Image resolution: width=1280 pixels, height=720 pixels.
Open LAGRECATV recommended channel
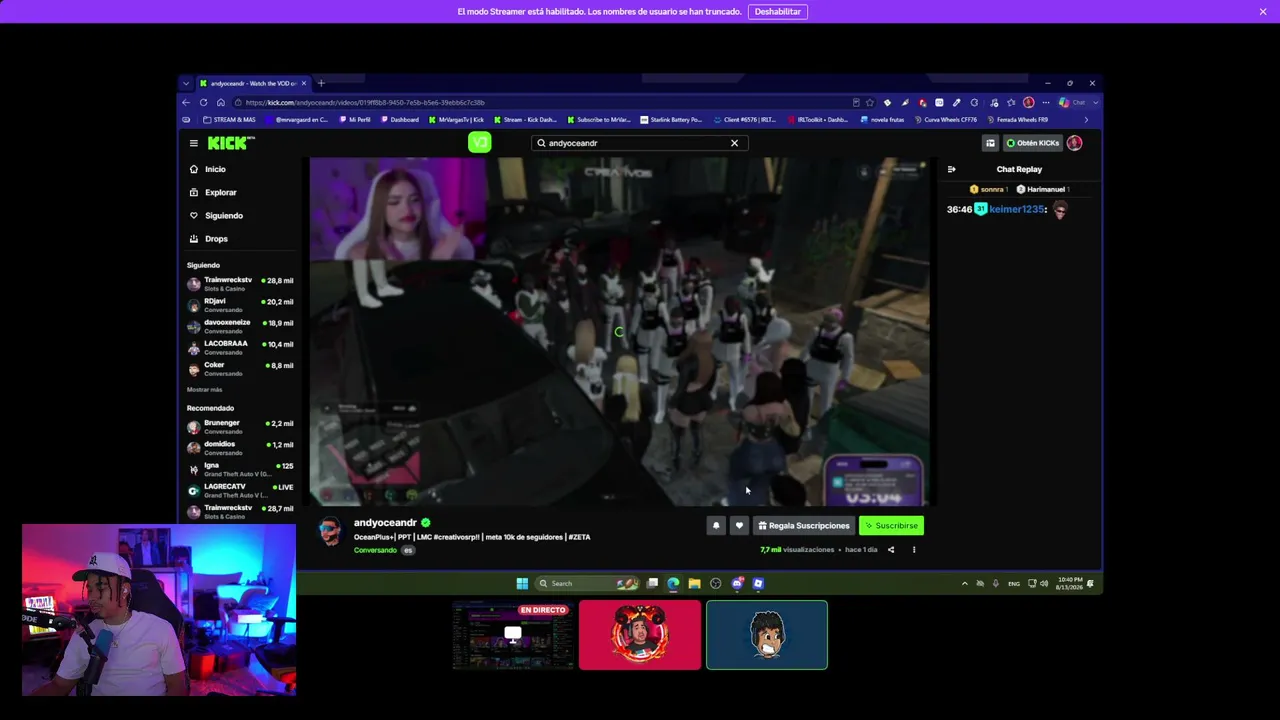click(240, 490)
